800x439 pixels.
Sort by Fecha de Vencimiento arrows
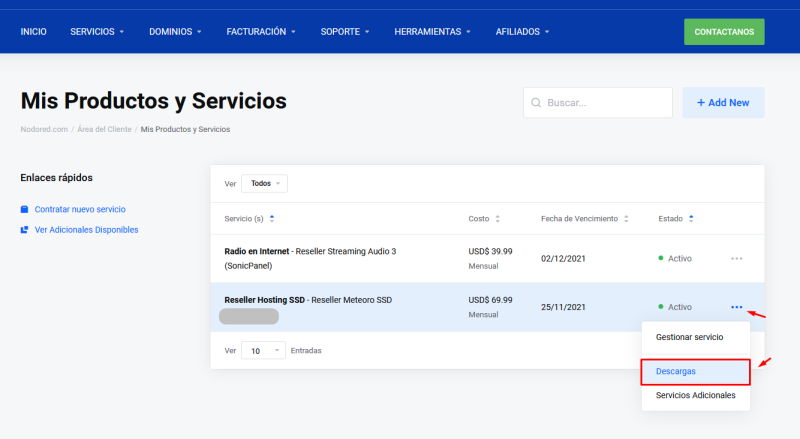click(628, 219)
